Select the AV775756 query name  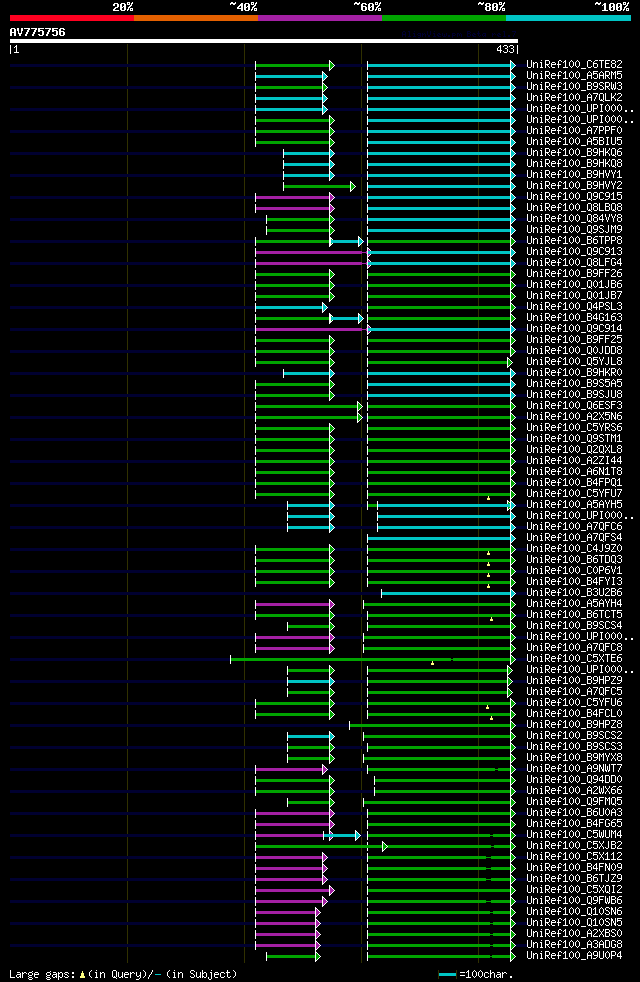(x=38, y=32)
